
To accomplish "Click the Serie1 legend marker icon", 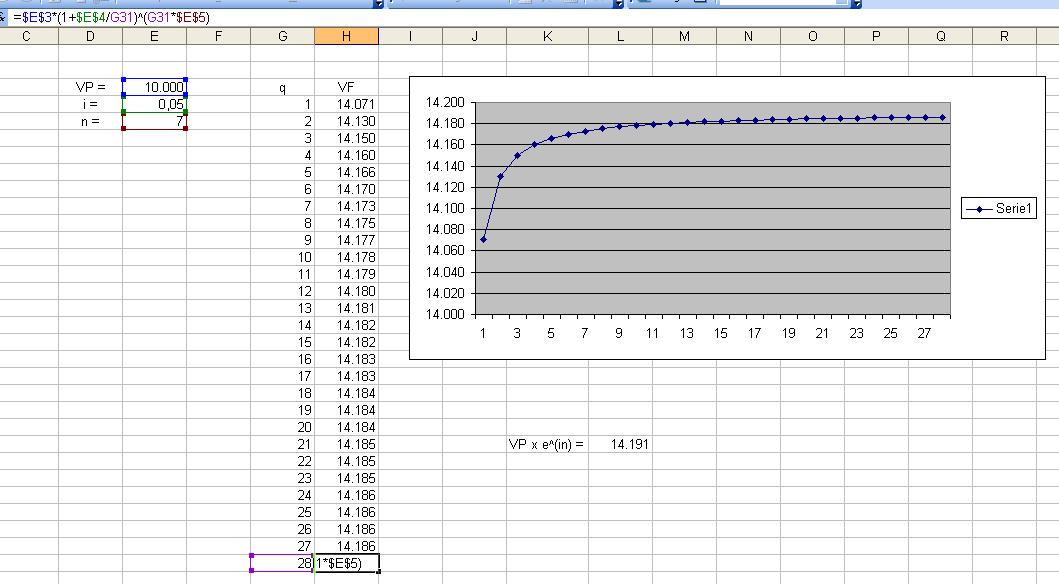I will click(x=979, y=209).
